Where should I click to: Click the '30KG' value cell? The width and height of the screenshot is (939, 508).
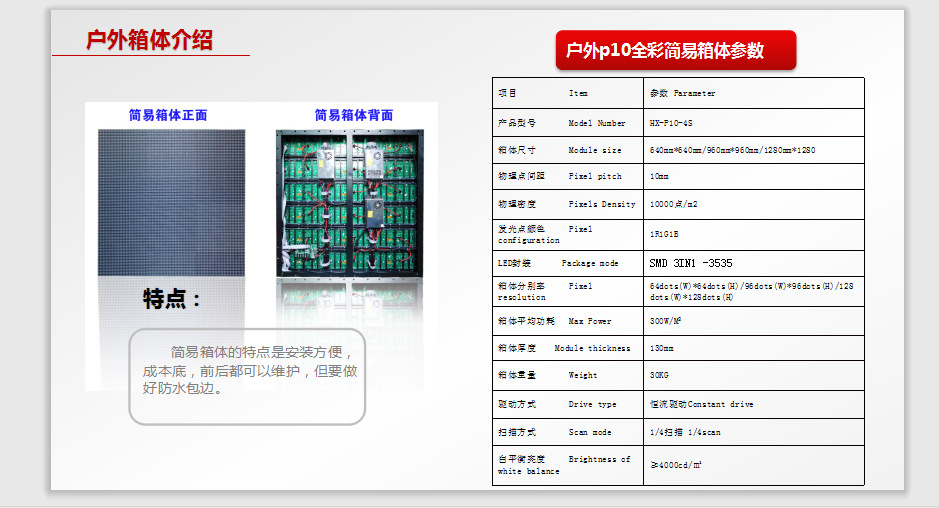point(754,375)
